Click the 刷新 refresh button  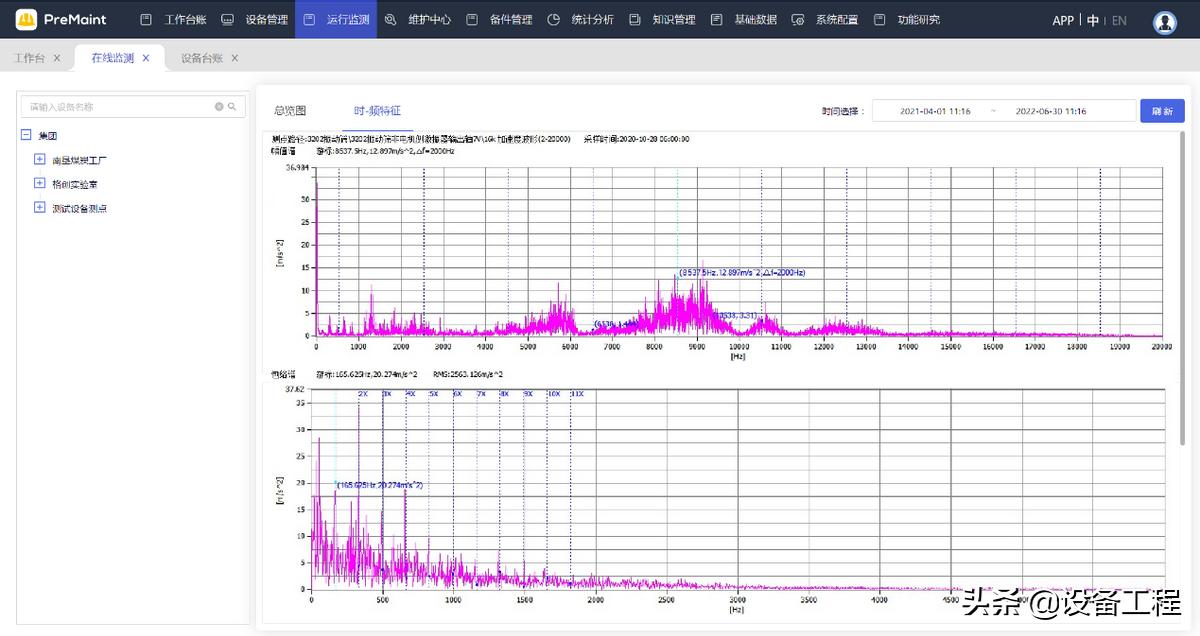click(1162, 111)
